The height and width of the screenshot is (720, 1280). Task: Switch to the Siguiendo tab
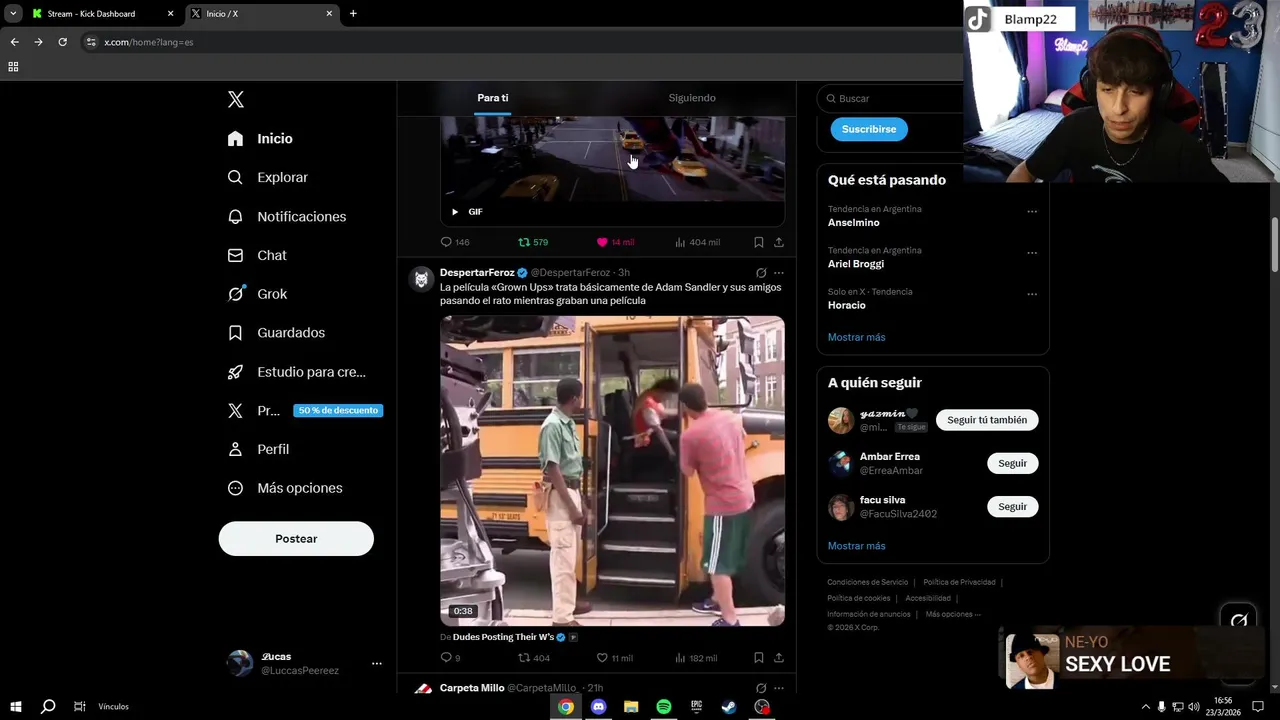(x=692, y=98)
